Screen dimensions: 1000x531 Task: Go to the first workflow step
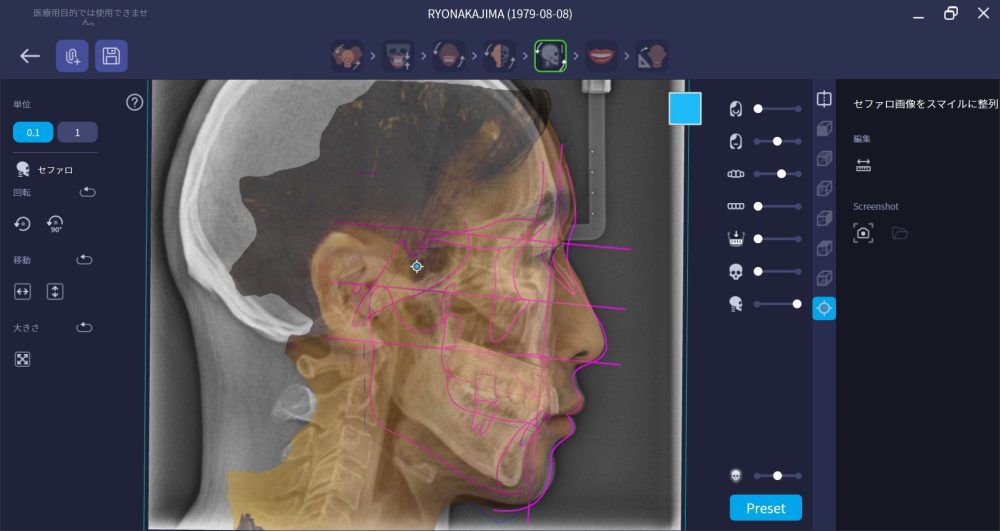[347, 56]
